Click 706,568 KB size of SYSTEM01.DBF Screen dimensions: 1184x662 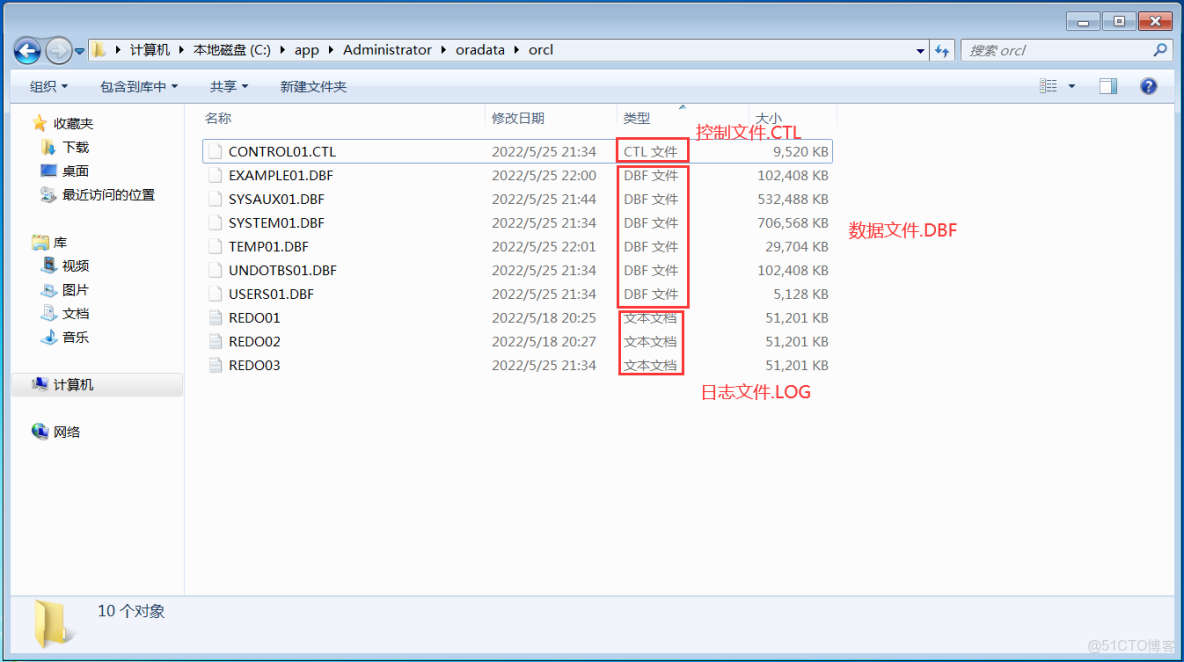tap(793, 223)
